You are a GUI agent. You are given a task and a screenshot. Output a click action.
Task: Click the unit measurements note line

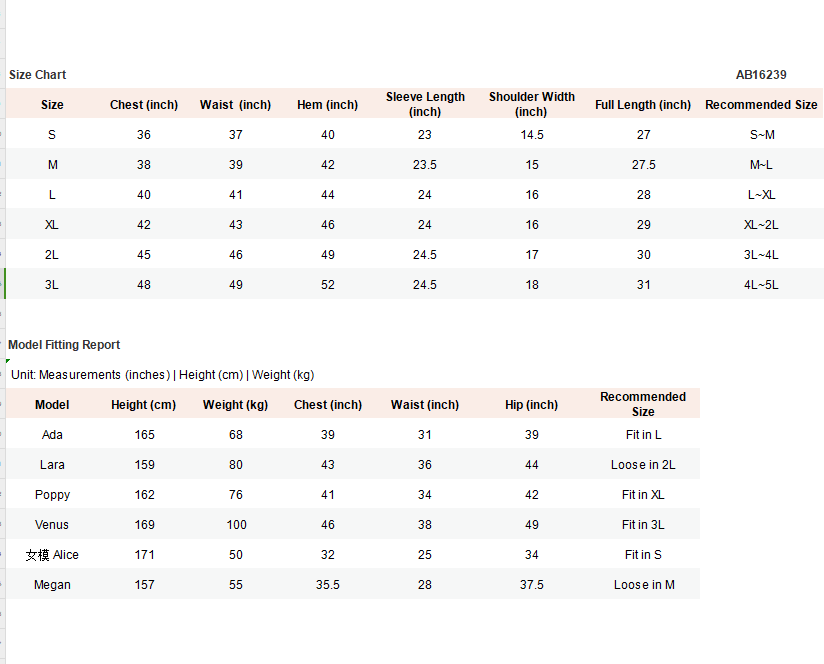162,375
